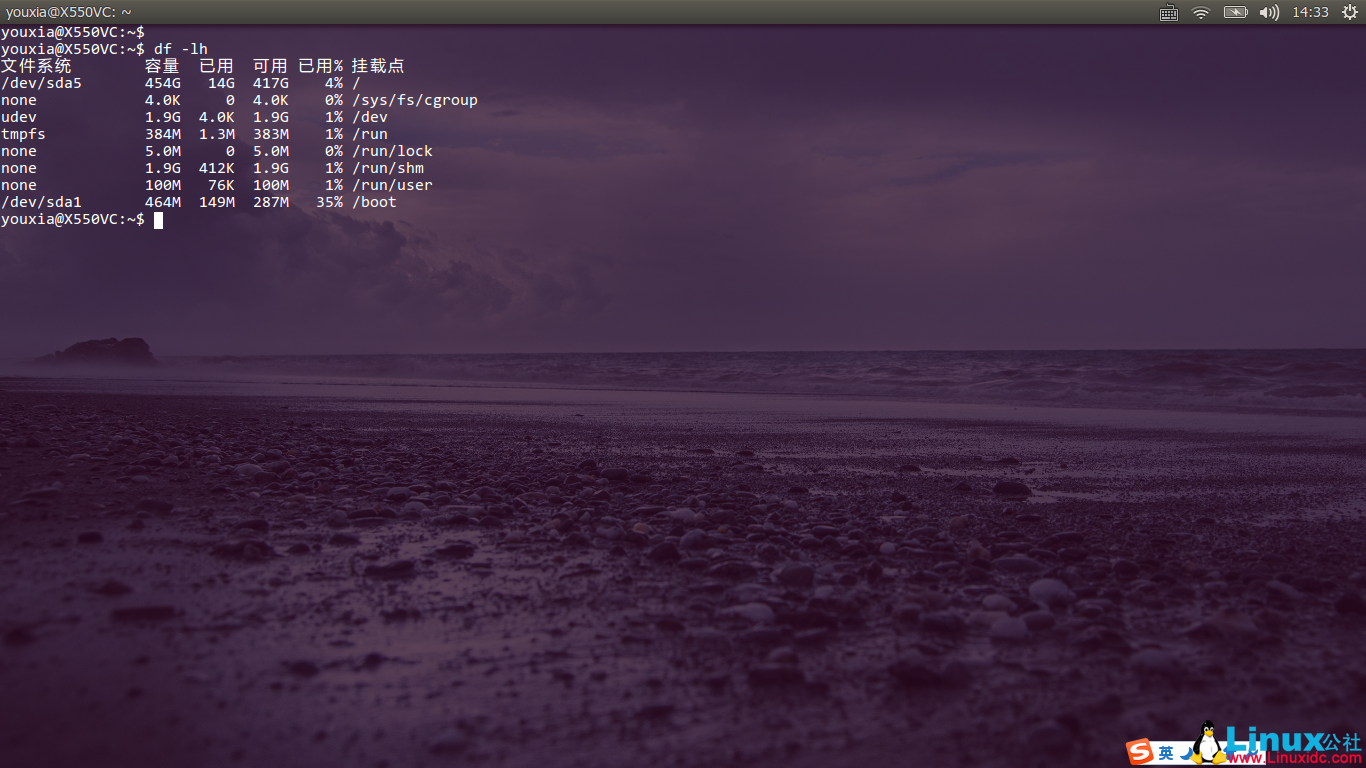Toggle the 英 input language mode
This screenshot has height=768, width=1366.
click(x=1166, y=752)
